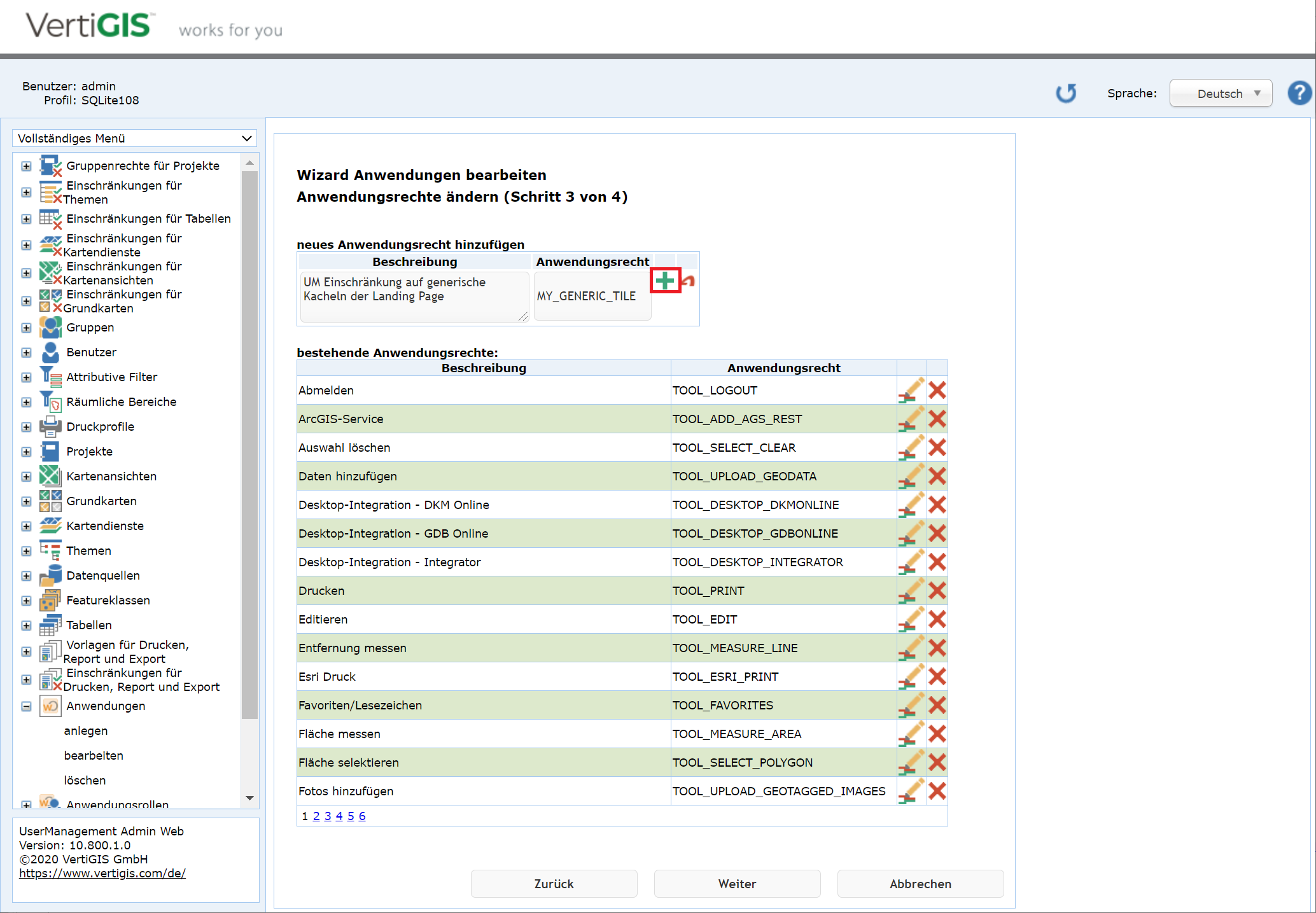
Task: Remove TOOL_FAVORITES using the red X
Action: 937,705
